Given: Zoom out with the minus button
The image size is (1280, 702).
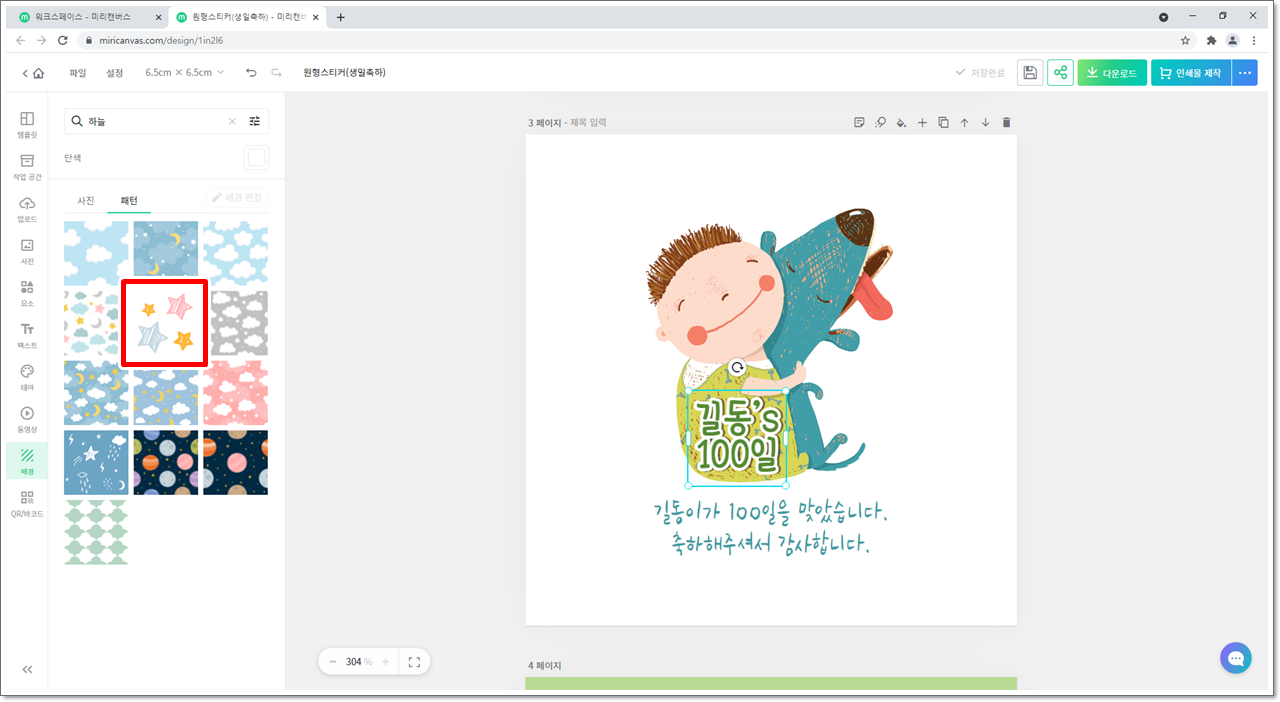Looking at the screenshot, I should [x=333, y=662].
